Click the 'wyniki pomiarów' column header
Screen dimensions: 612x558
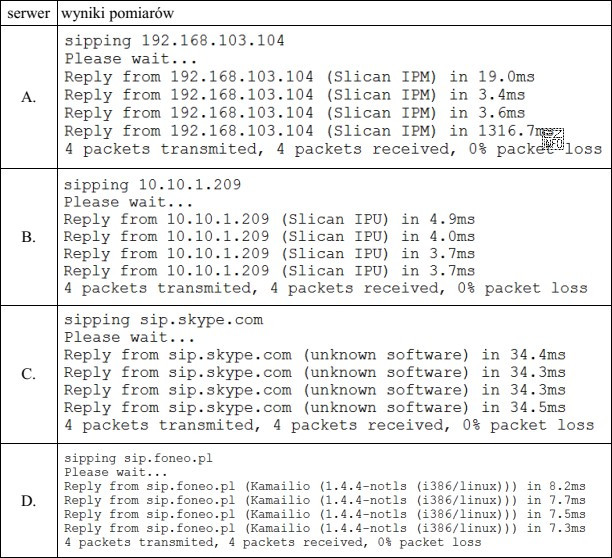[117, 14]
